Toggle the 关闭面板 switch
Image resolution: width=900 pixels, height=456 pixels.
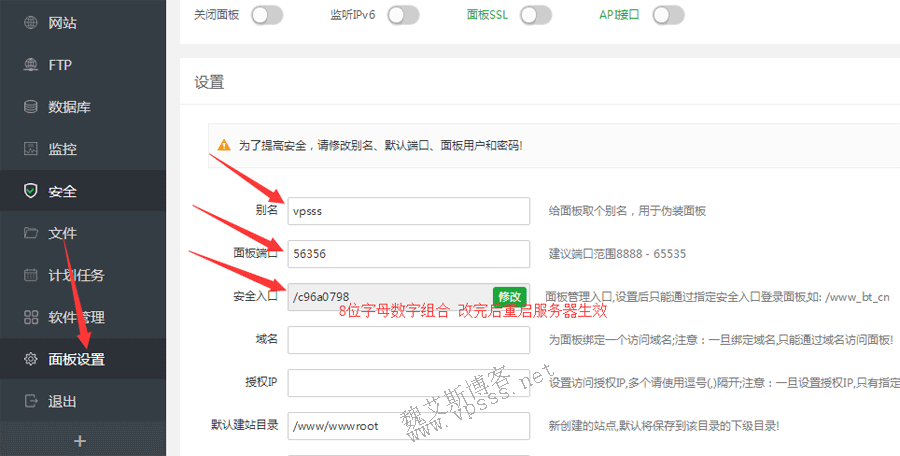coord(267,15)
